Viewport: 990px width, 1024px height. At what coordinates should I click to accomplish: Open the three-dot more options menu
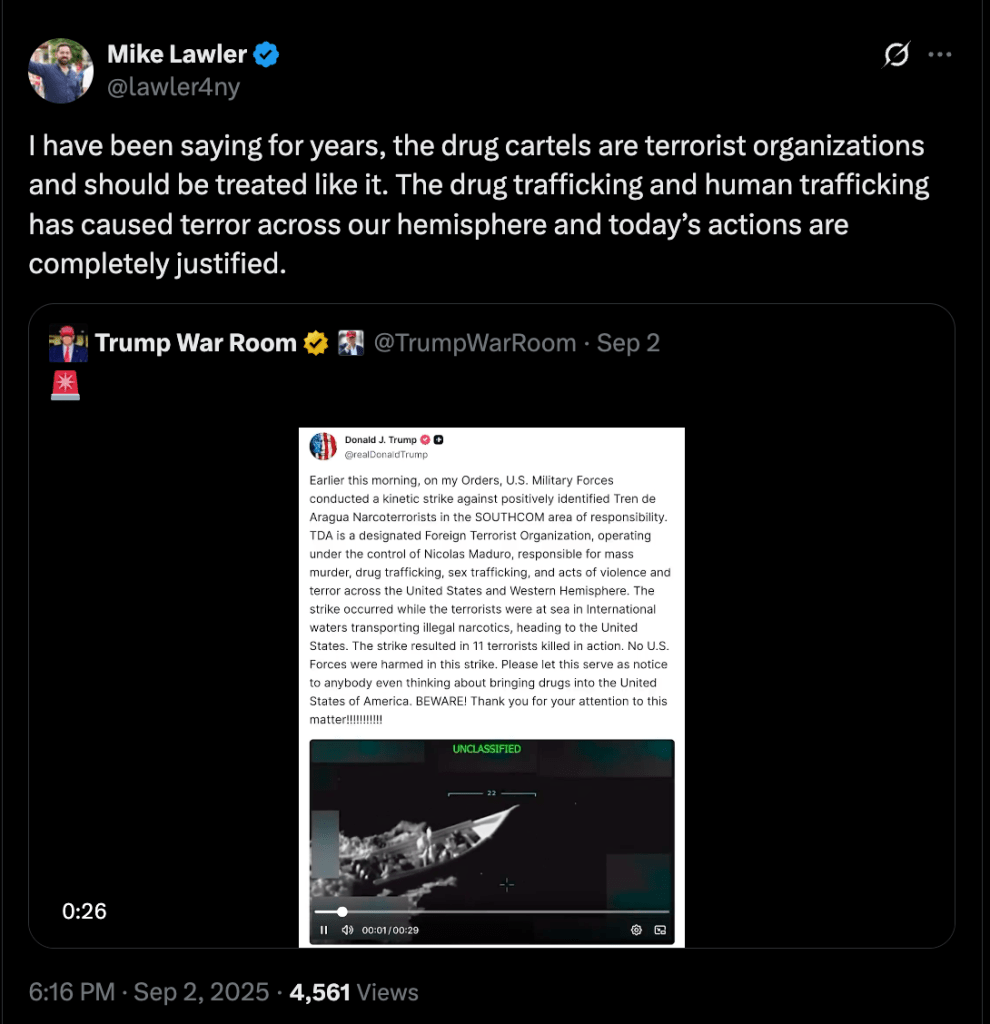click(940, 55)
